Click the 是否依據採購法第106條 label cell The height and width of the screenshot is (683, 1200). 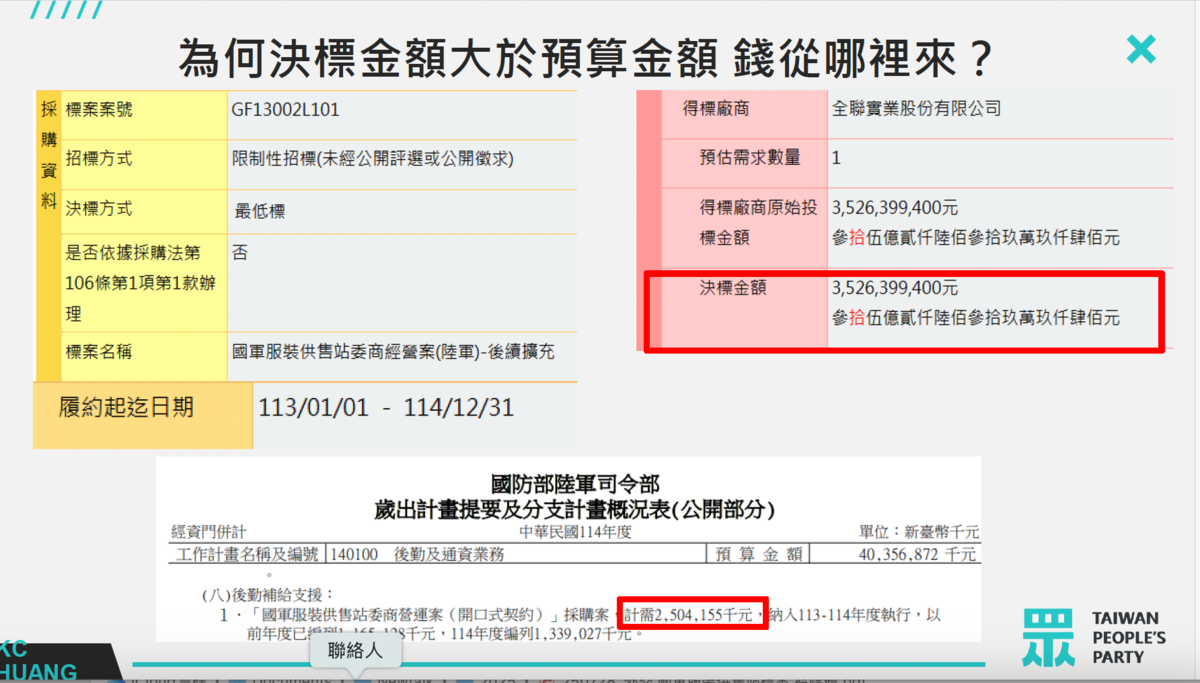[x=146, y=284]
